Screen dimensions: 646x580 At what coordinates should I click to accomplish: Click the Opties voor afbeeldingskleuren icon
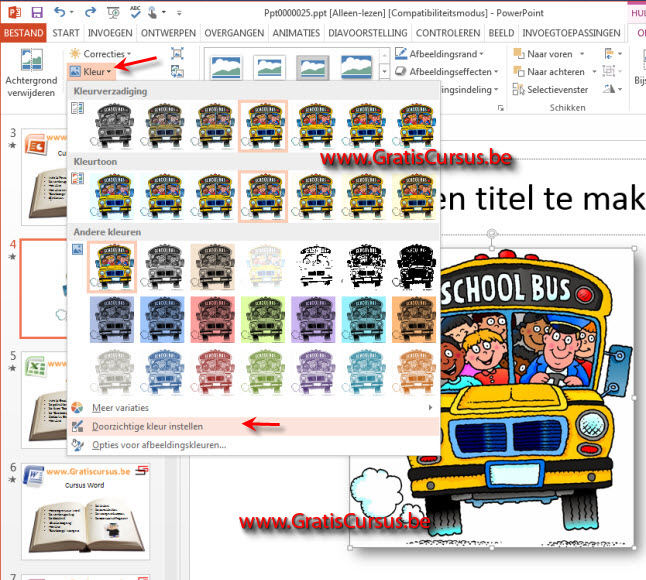coord(77,445)
